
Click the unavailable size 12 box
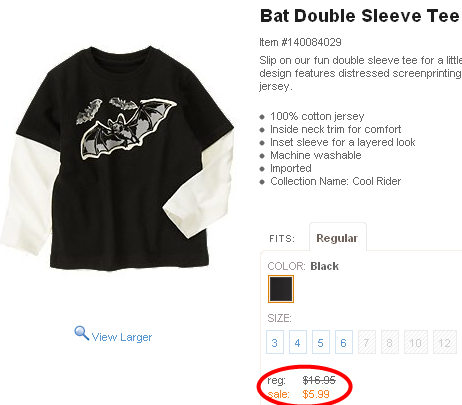(x=445, y=342)
